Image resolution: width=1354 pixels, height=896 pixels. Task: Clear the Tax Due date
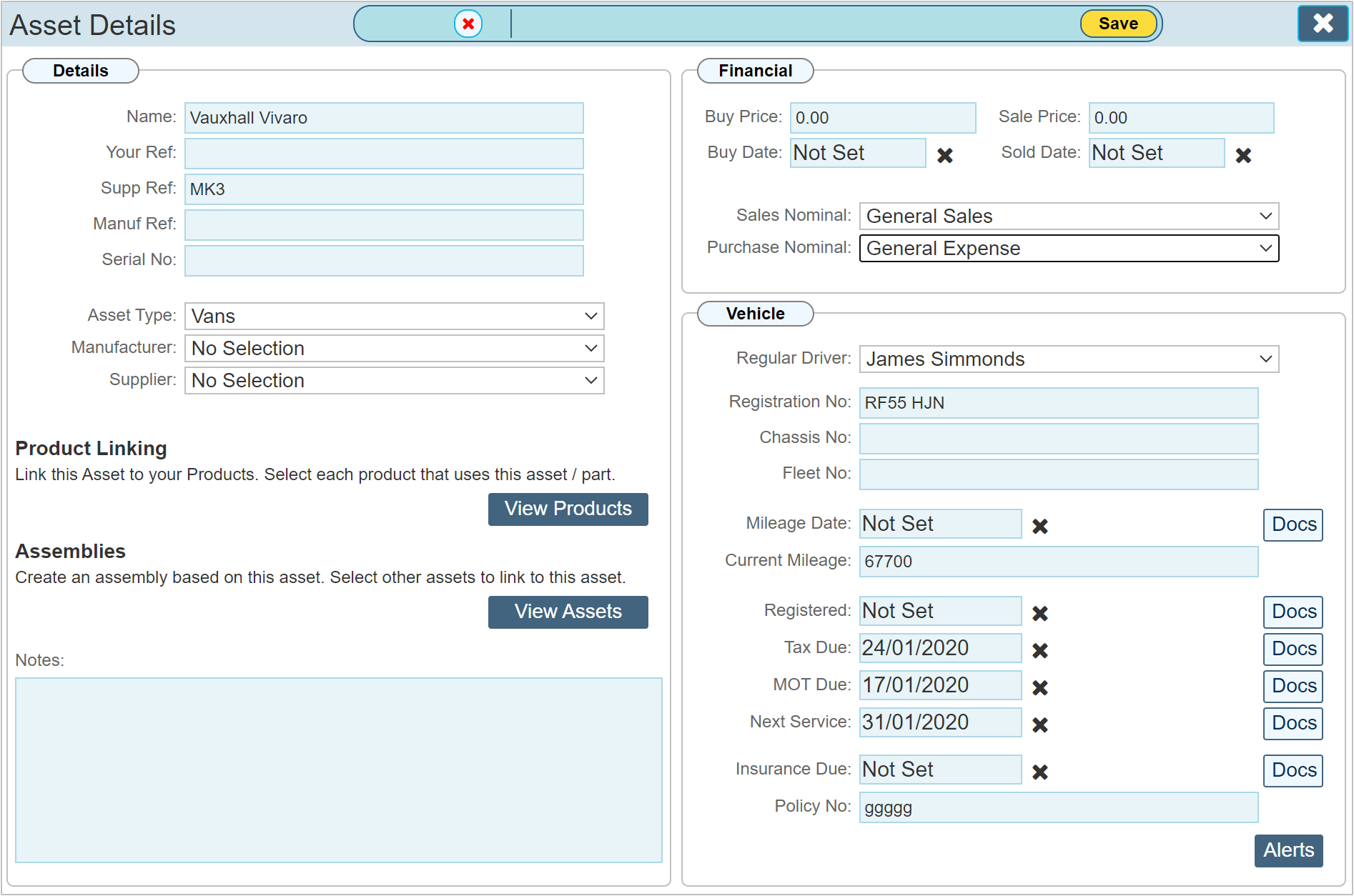point(1040,650)
